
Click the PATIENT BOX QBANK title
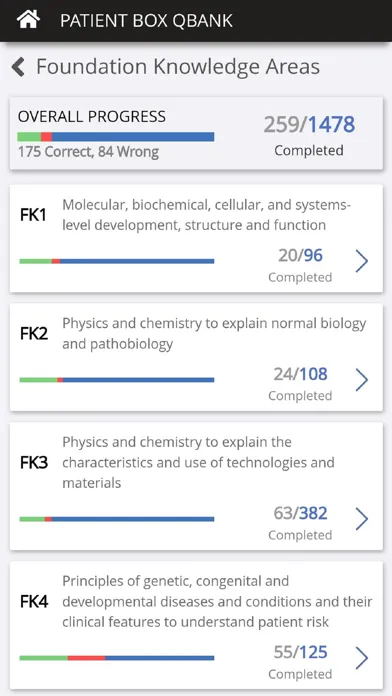click(x=147, y=20)
